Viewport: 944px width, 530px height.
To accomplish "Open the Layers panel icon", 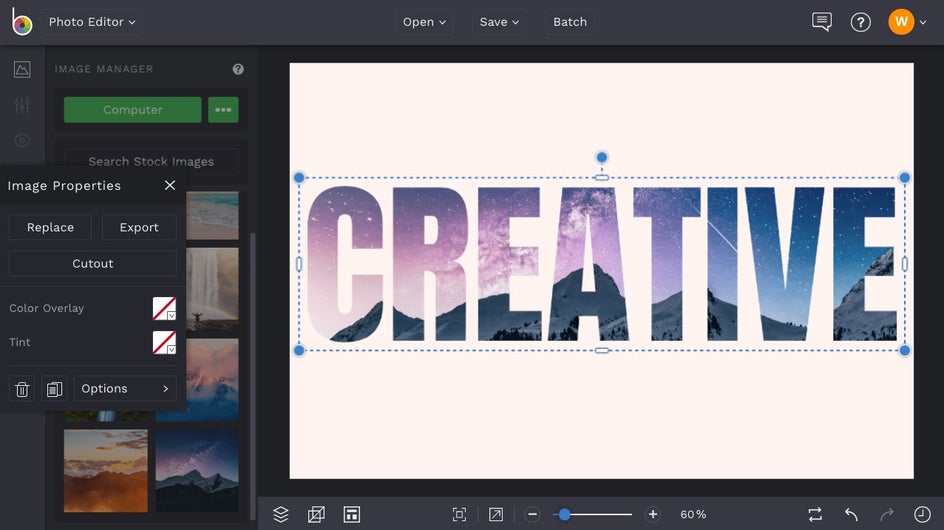I will point(281,514).
